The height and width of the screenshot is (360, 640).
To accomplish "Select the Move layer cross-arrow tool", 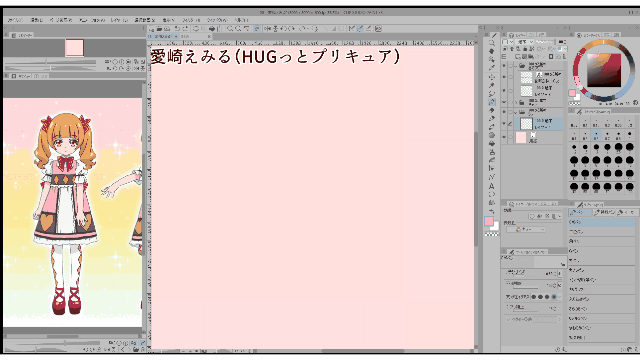I will point(492,77).
